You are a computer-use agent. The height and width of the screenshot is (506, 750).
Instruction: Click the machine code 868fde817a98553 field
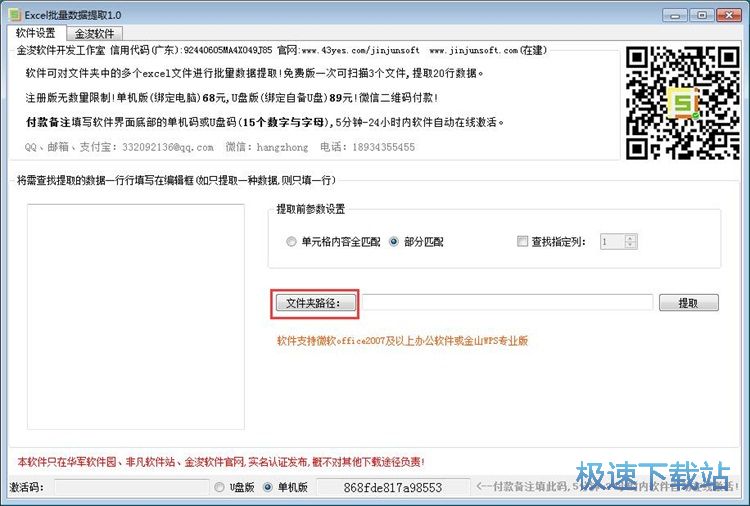coord(393,487)
